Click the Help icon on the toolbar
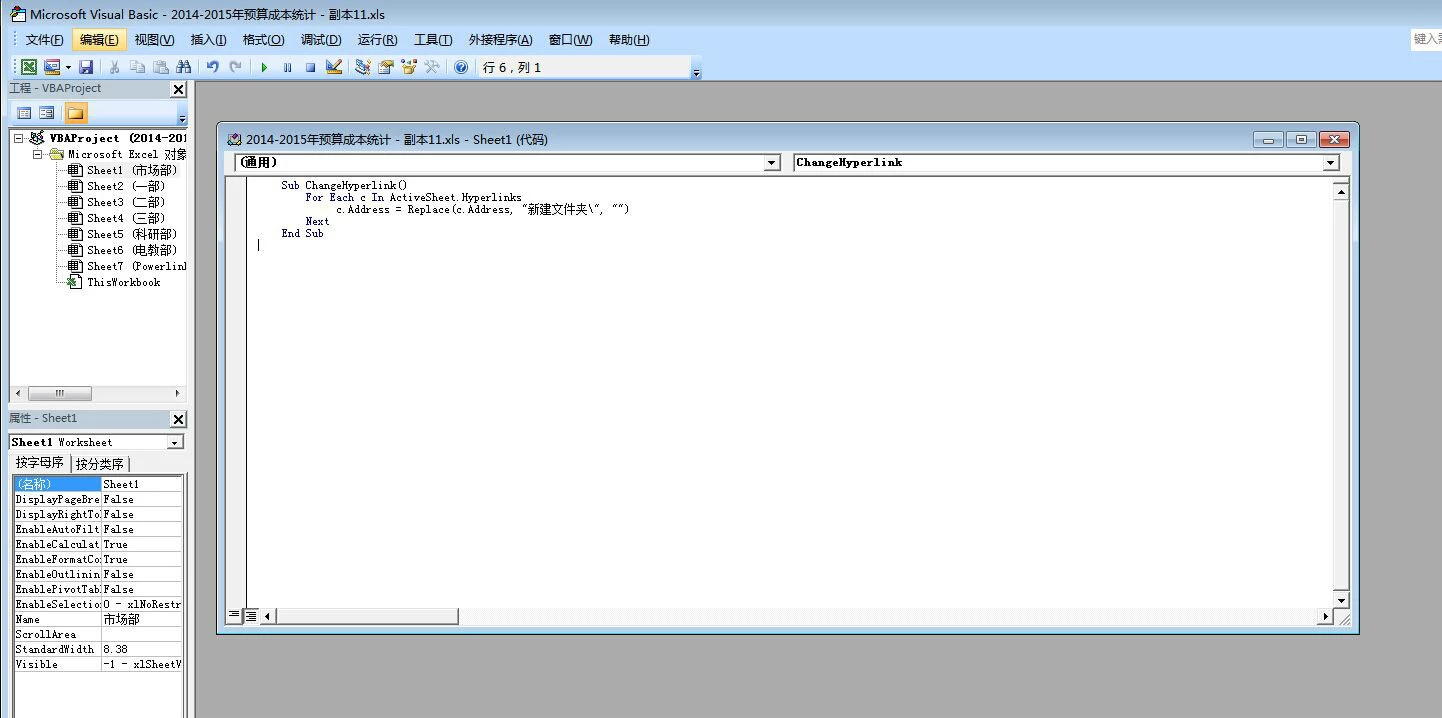 [460, 66]
